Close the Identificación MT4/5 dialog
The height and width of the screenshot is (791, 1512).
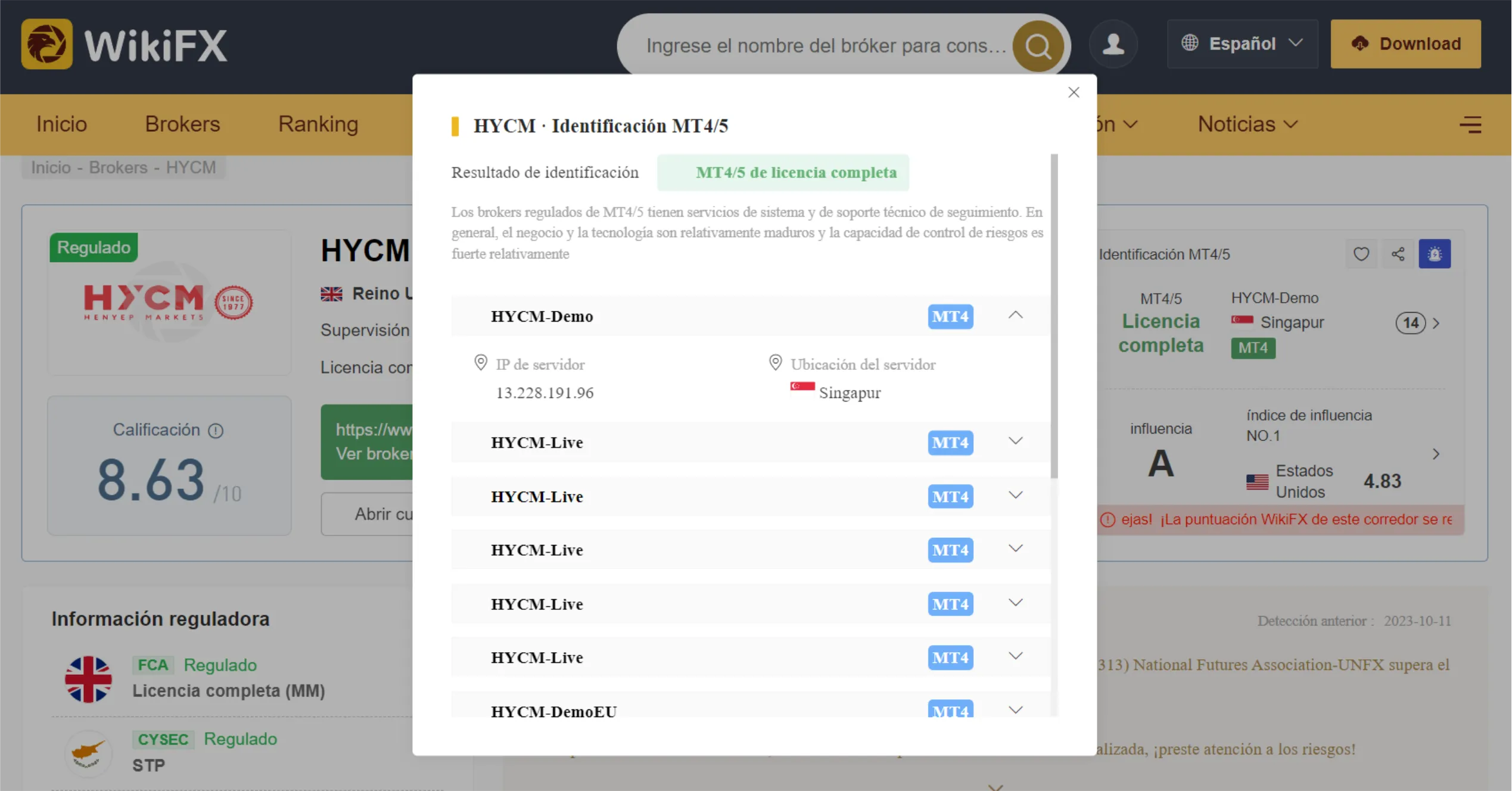(x=1074, y=92)
